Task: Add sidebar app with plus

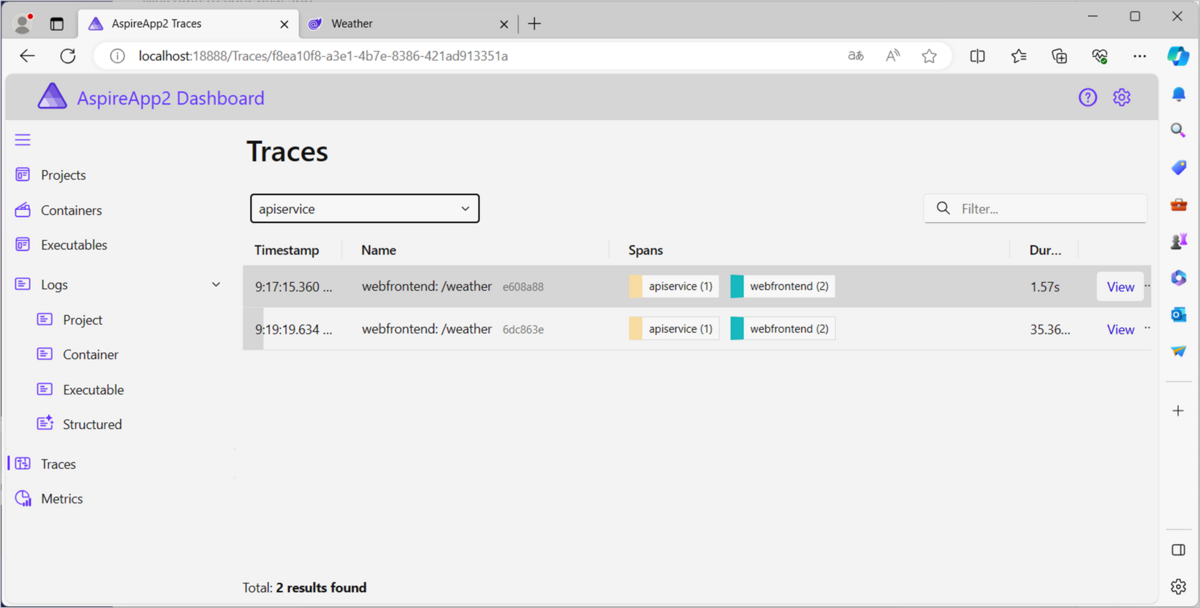Action: (1178, 411)
